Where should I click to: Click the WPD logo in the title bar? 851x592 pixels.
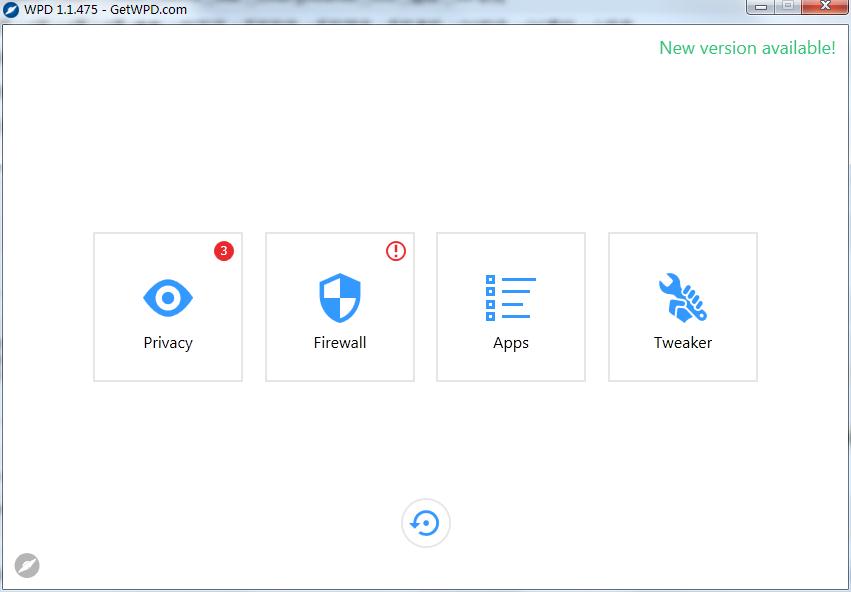pos(13,9)
